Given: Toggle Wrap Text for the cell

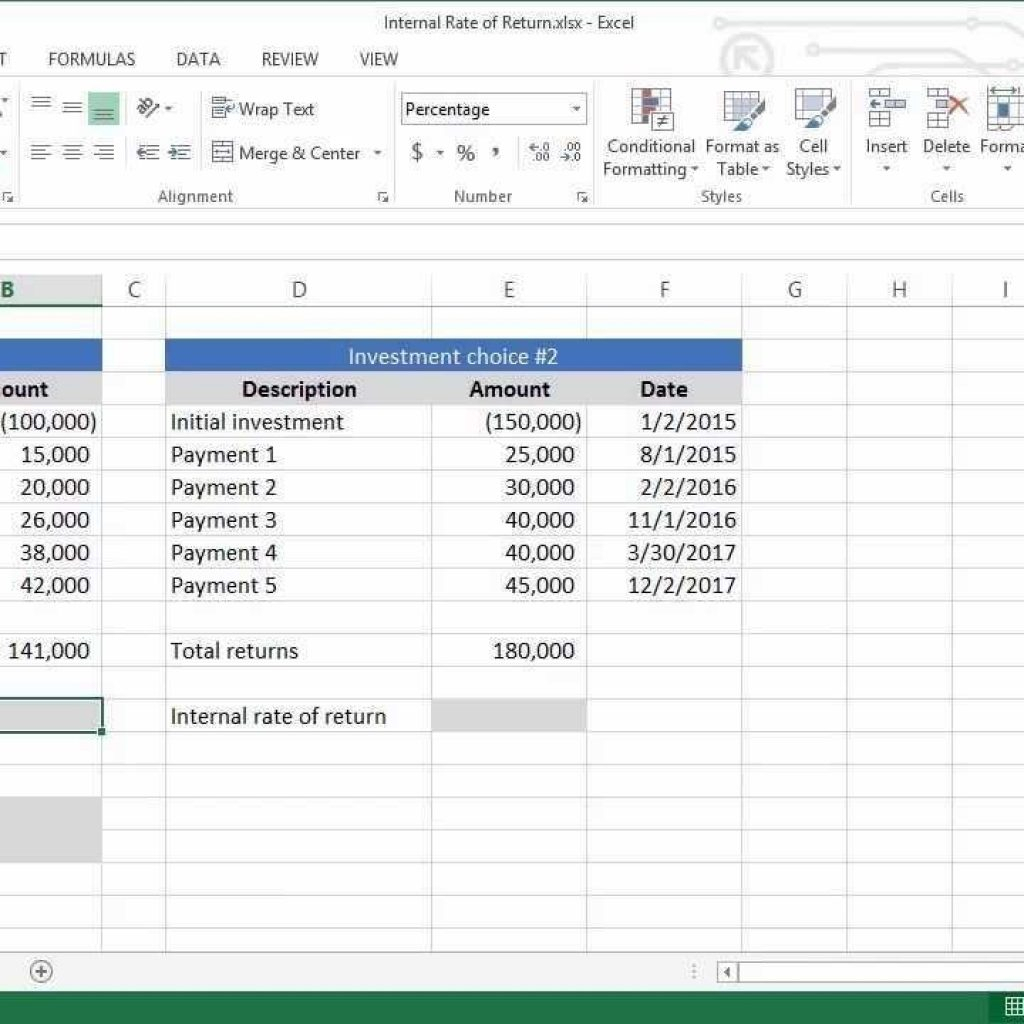Looking at the screenshot, I should (x=264, y=109).
